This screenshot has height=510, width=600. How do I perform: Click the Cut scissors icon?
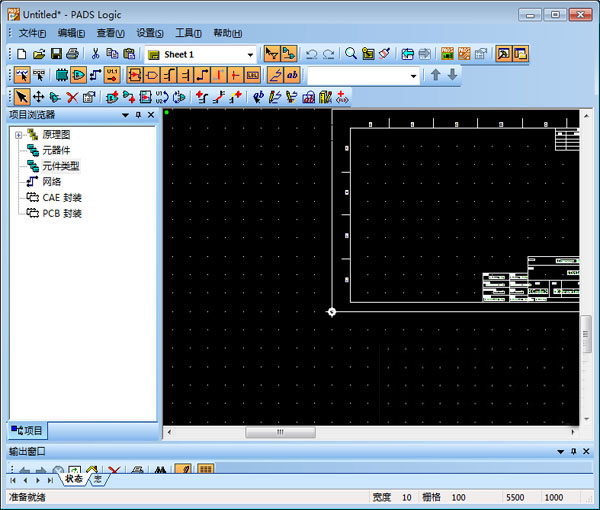tap(95, 54)
